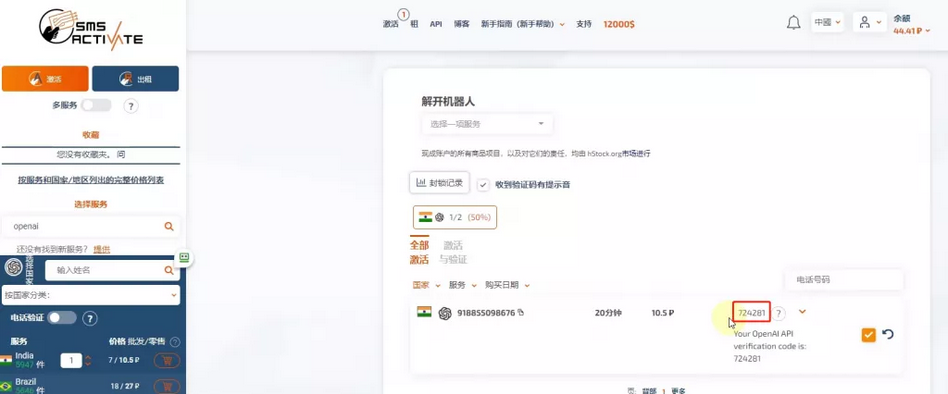Open the 按国家分类 dropdown
The width and height of the screenshot is (948, 394).
[91, 295]
